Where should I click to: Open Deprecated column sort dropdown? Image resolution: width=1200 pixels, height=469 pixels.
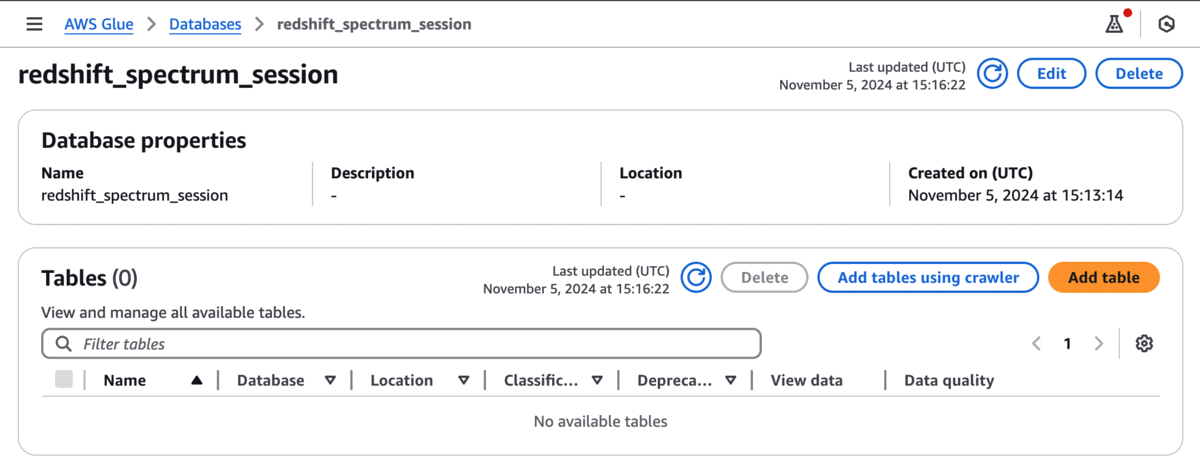click(x=731, y=380)
